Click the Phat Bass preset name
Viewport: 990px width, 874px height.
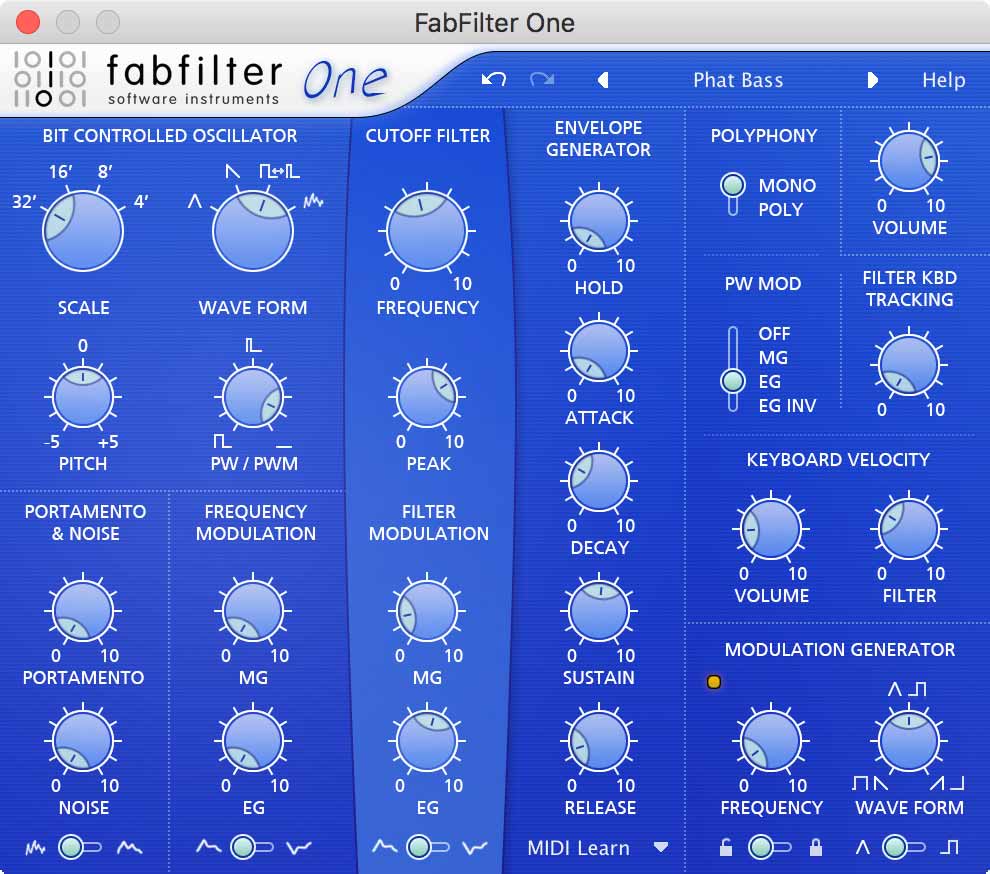[738, 80]
